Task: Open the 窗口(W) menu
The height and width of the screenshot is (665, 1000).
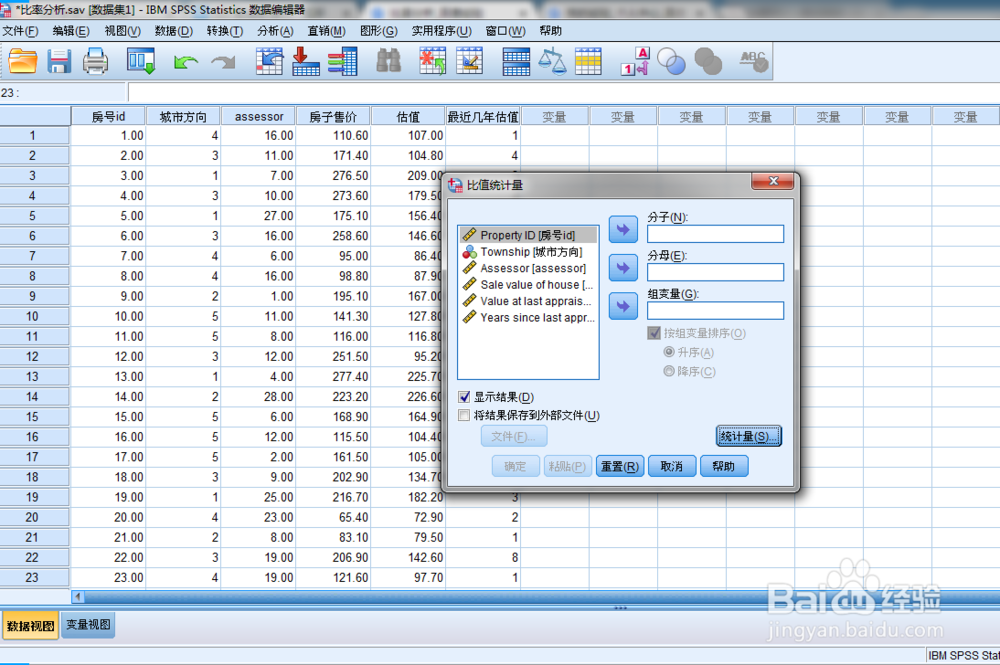Action: point(506,31)
